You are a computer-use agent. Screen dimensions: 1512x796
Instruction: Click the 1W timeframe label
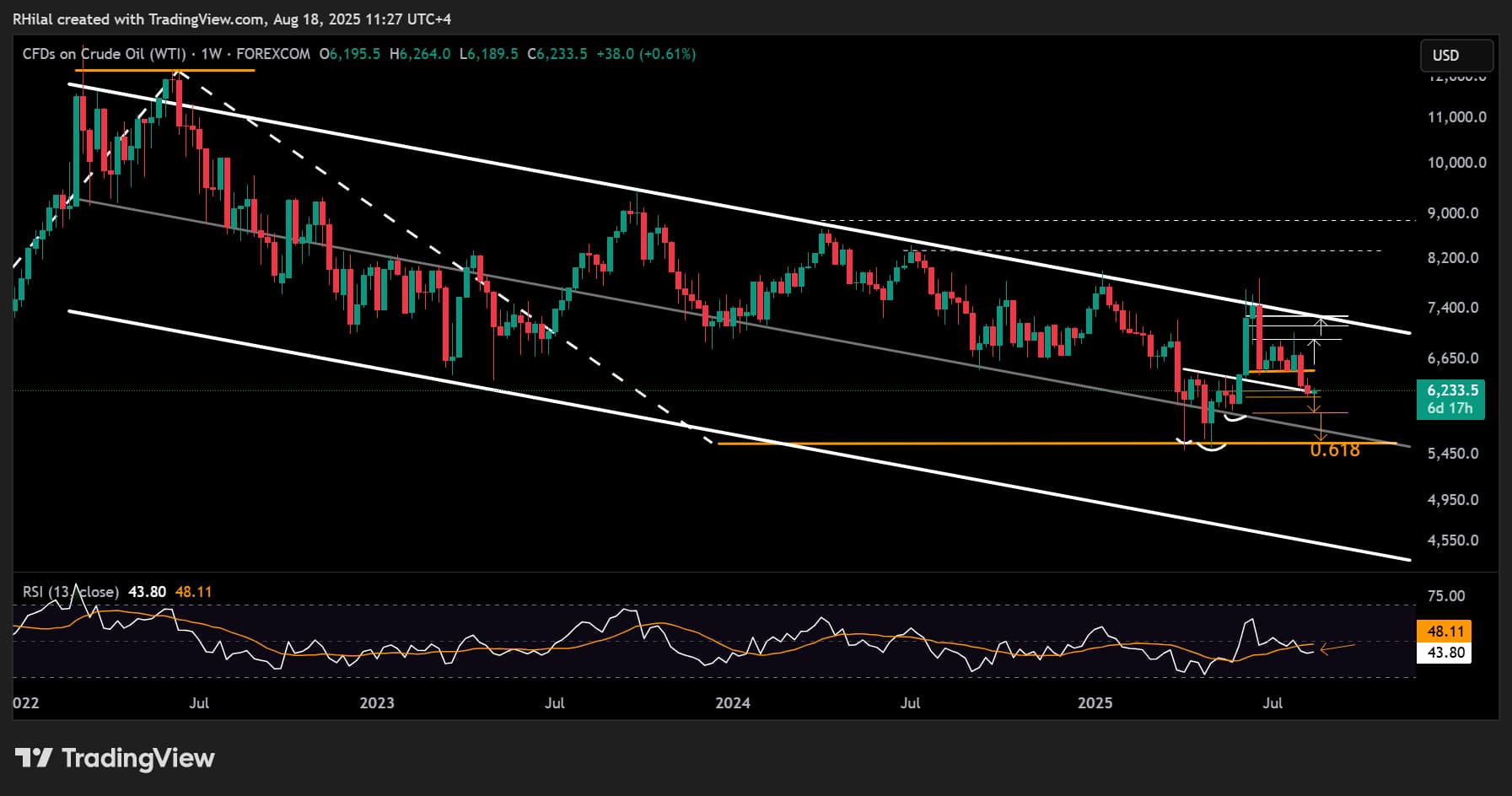pyautogui.click(x=211, y=54)
